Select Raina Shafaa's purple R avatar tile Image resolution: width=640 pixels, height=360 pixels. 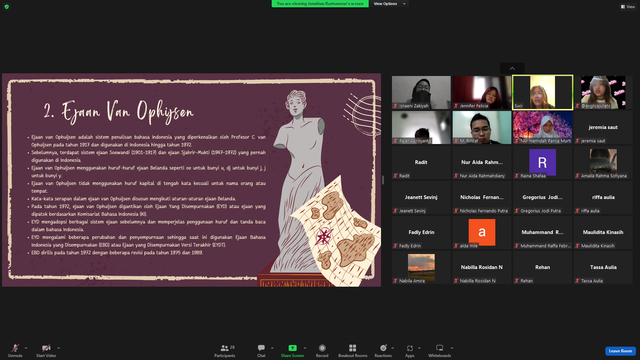542,162
